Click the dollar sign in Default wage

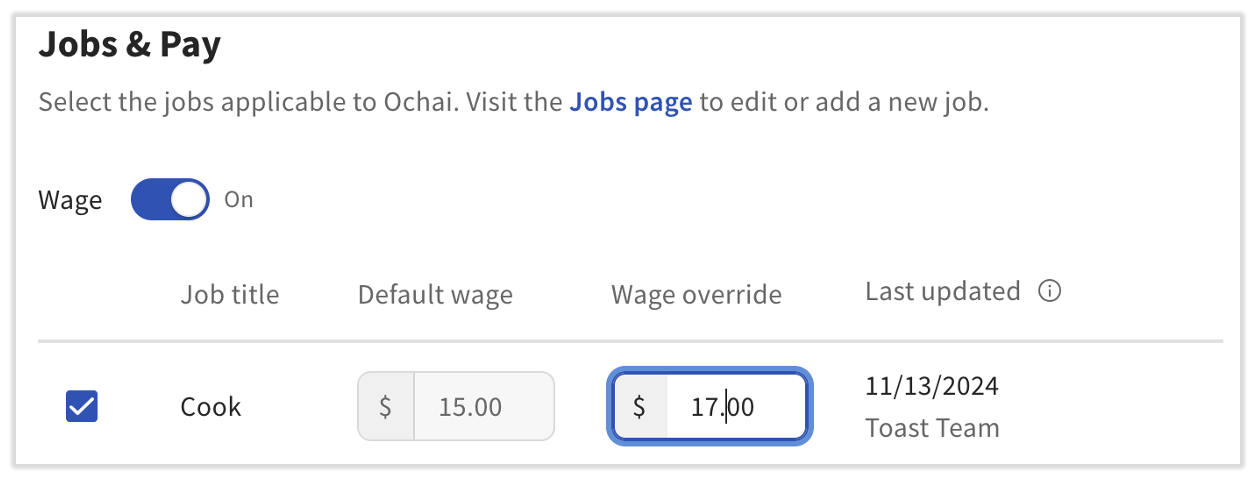[385, 407]
